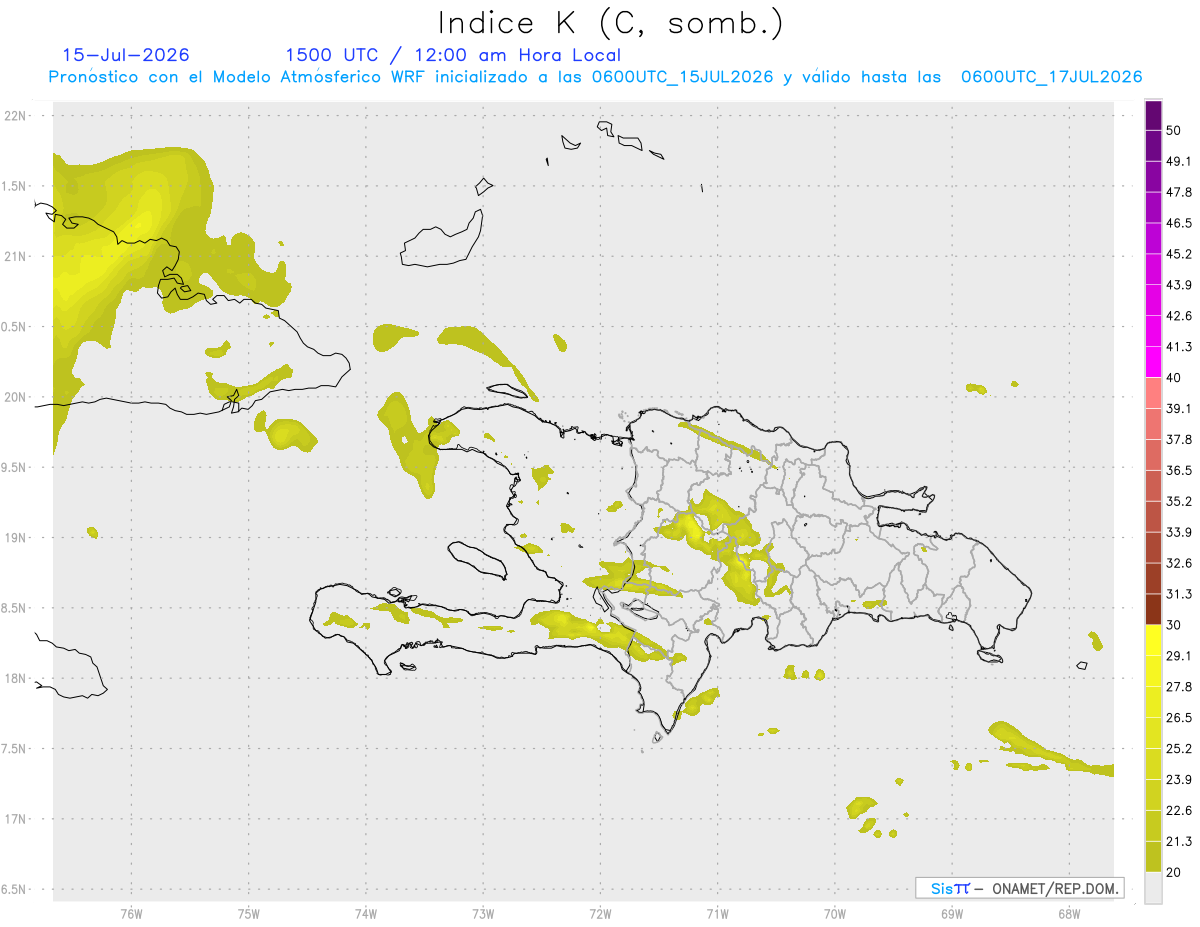Click the '69W' longitude axis label
This screenshot has height=927, width=1200.
point(951,912)
